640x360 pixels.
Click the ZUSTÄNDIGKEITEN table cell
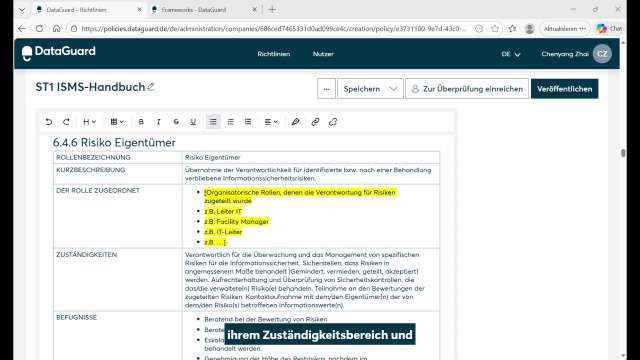[118, 280]
